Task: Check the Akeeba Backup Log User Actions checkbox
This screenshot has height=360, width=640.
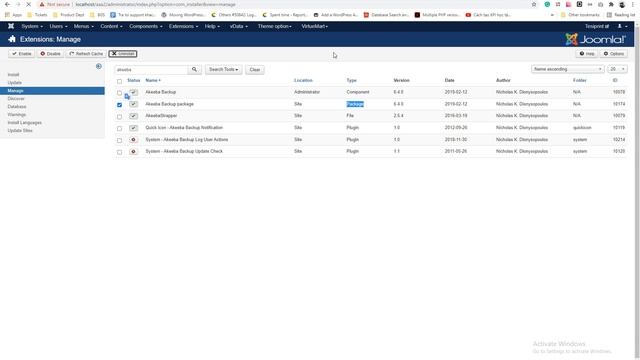Action: pos(119,140)
